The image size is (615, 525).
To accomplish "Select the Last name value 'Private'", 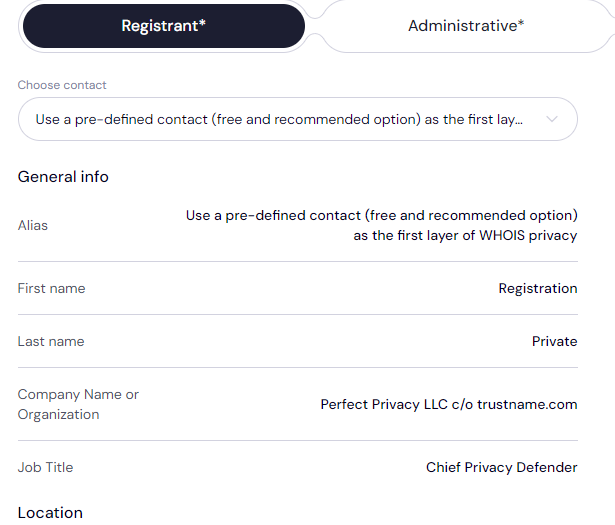I will tap(554, 341).
